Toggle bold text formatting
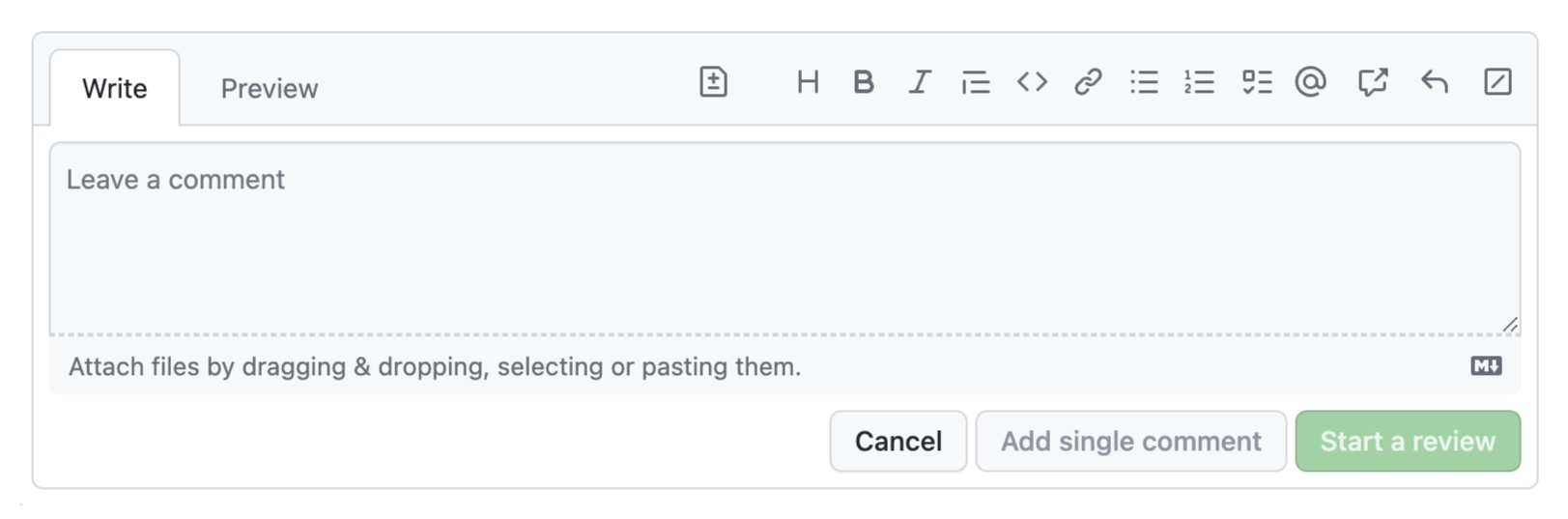1568x519 pixels. pyautogui.click(x=864, y=82)
